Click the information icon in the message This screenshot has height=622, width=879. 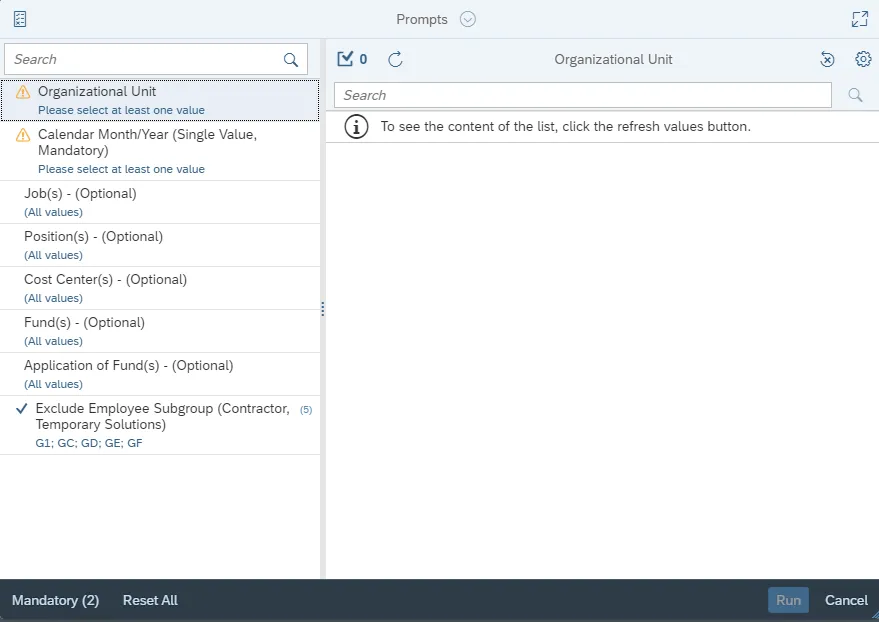click(x=355, y=127)
